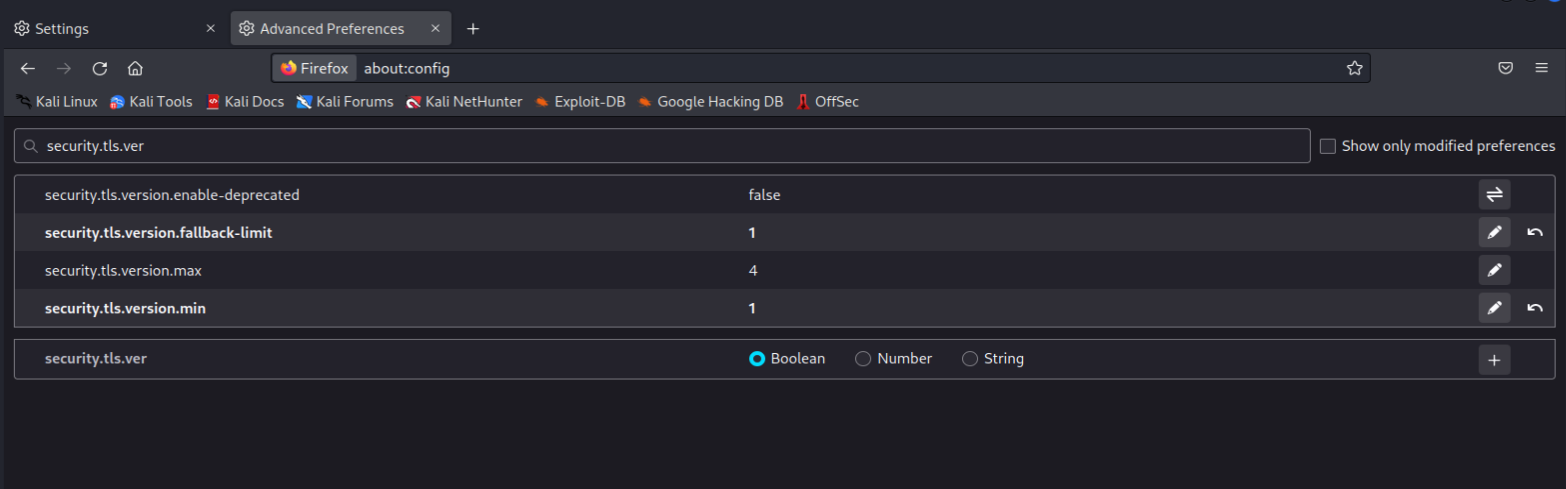The height and width of the screenshot is (489, 1566).
Task: Open Firefox hamburger application menu
Action: pyautogui.click(x=1541, y=68)
